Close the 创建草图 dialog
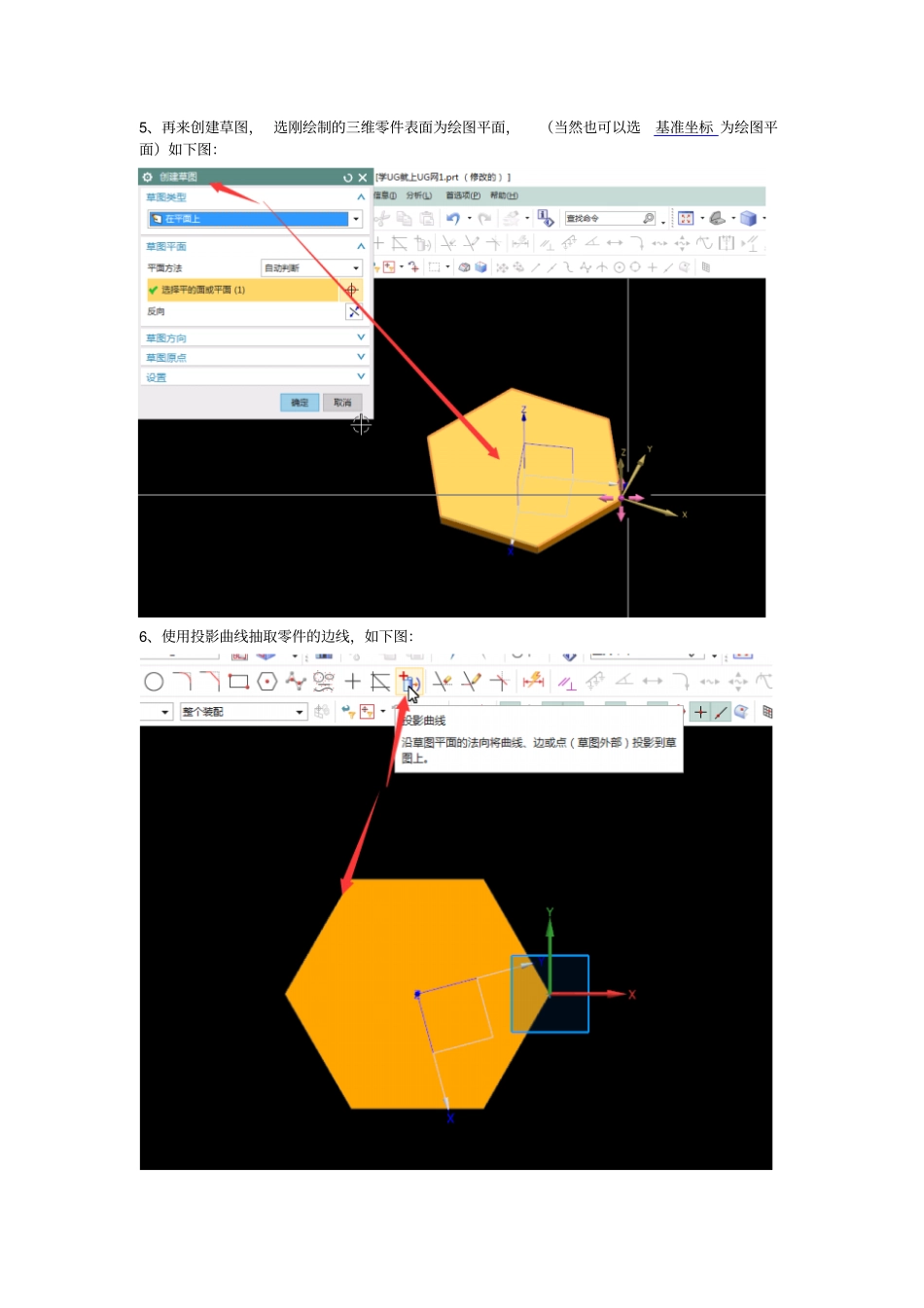924x1308 pixels. tap(363, 178)
